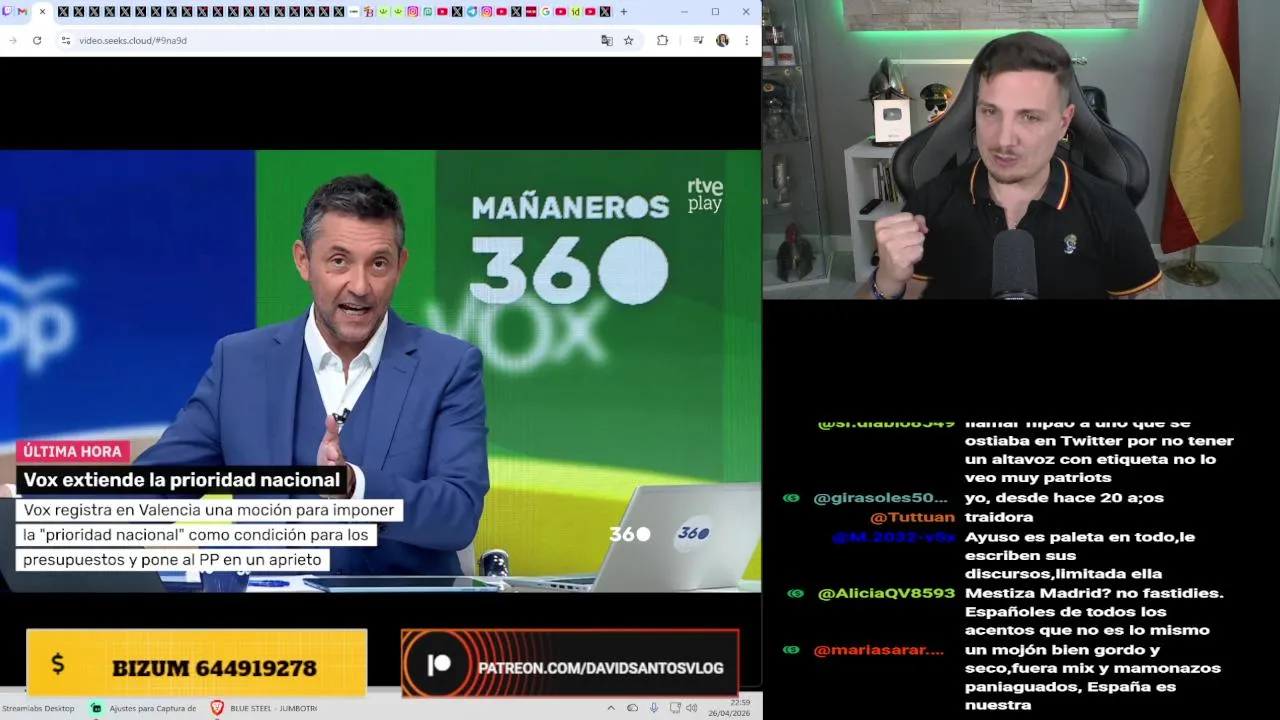Click the PATREON.COM/DAVIDSANTOSVLOG banner
Image resolution: width=1280 pixels, height=720 pixels.
pos(570,663)
